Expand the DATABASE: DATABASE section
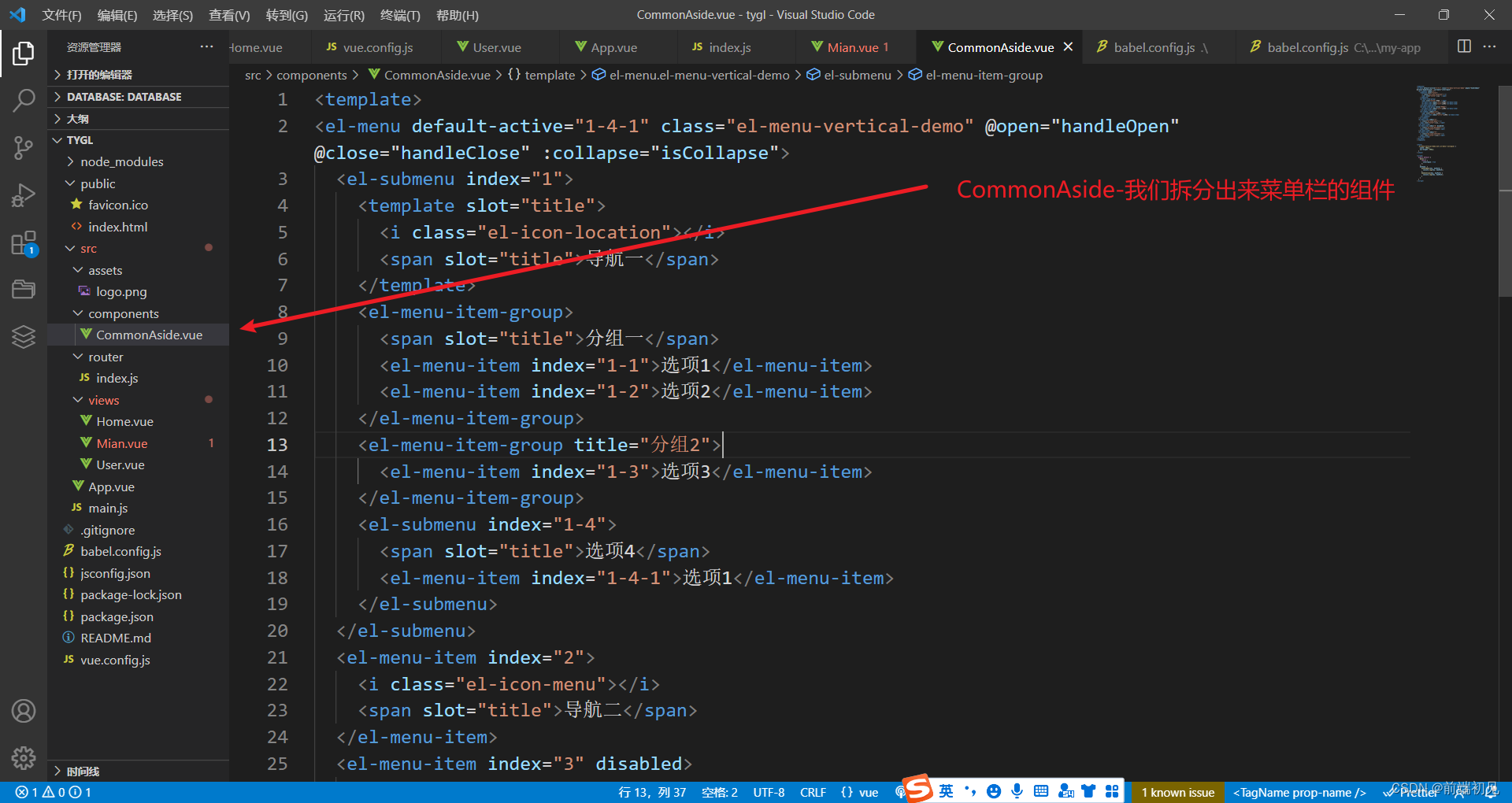The image size is (1512, 803). pos(139,97)
